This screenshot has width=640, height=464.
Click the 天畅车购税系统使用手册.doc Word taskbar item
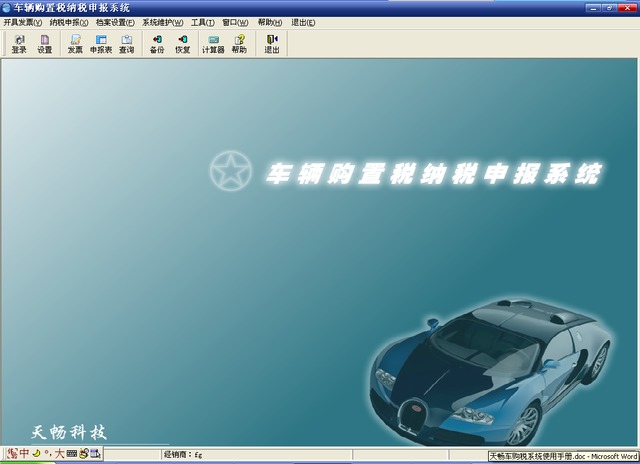pyautogui.click(x=563, y=456)
